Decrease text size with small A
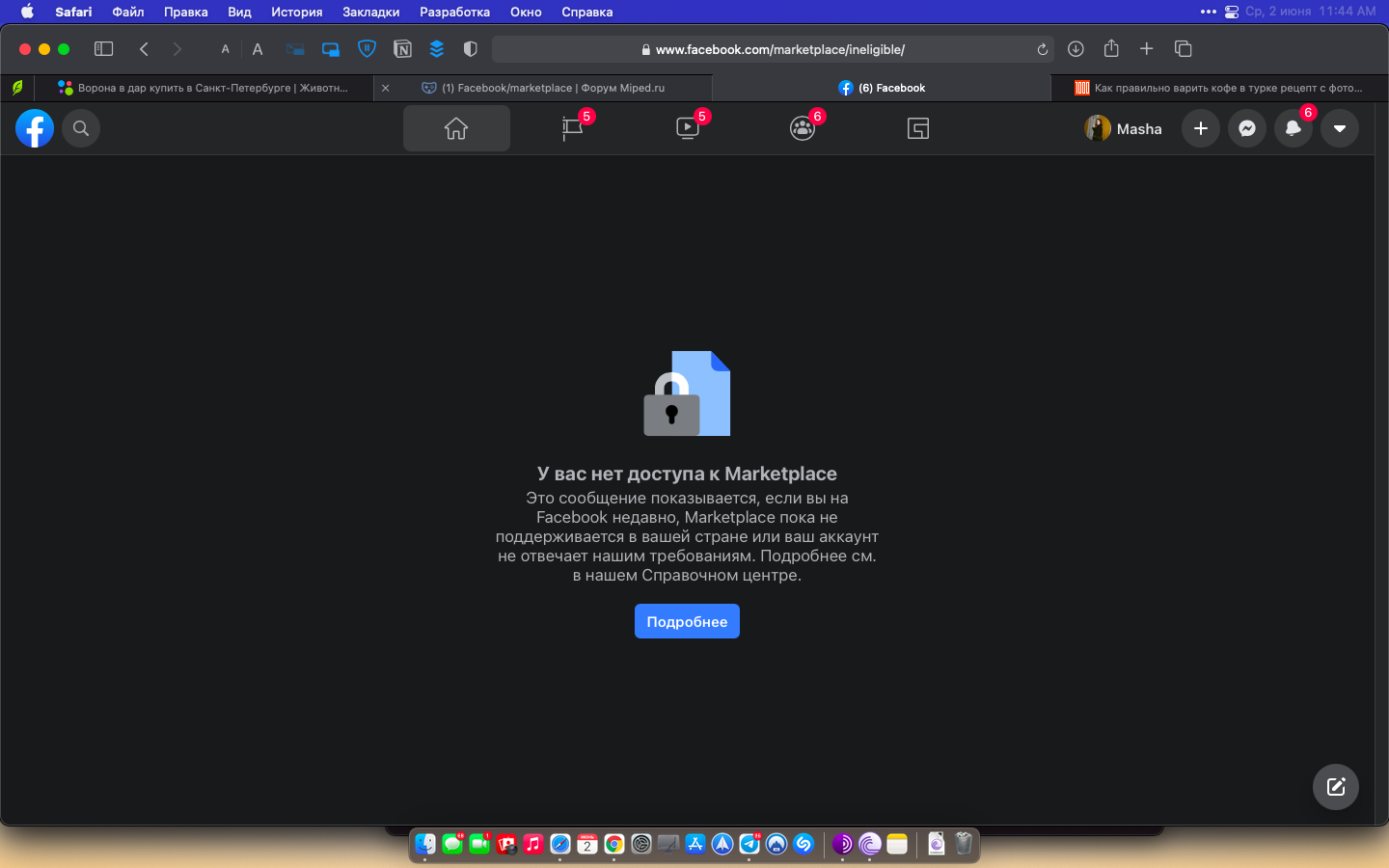1389x868 pixels. tap(226, 49)
